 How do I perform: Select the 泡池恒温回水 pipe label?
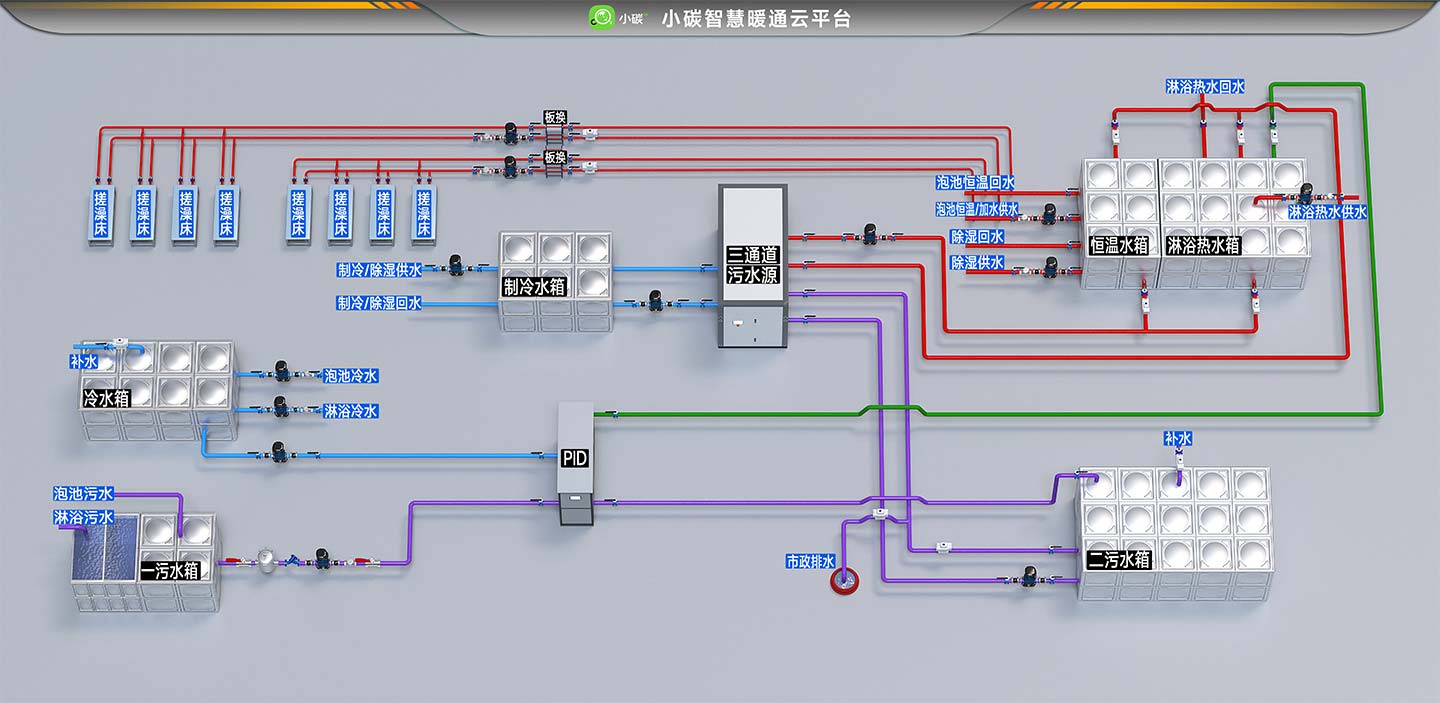coord(975,183)
